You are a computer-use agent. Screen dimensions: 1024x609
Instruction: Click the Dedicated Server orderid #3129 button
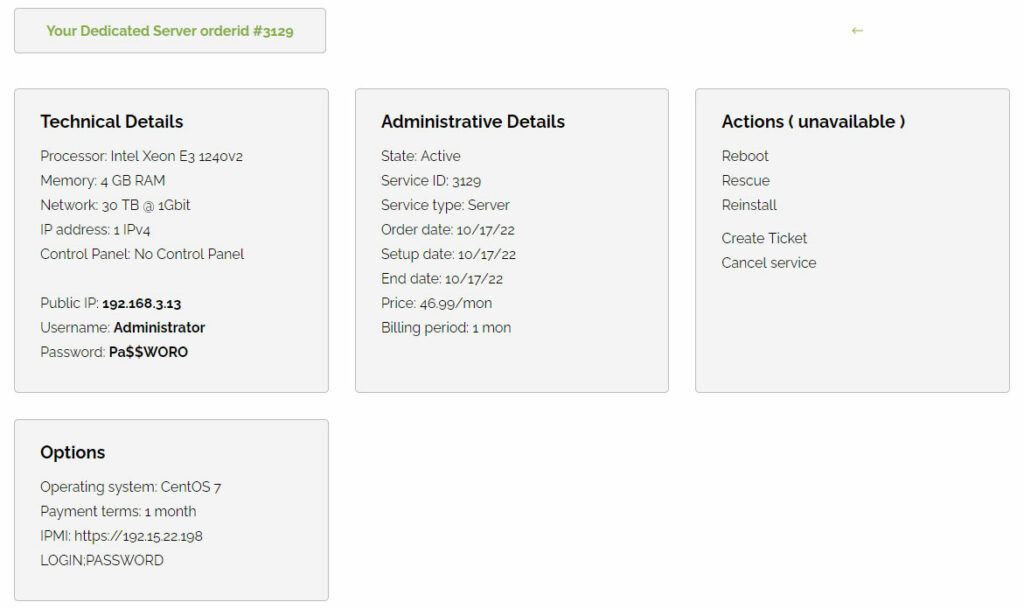(170, 31)
